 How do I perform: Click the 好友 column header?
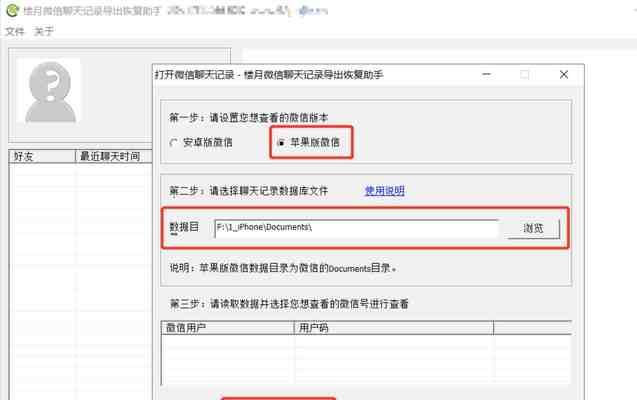click(42, 156)
